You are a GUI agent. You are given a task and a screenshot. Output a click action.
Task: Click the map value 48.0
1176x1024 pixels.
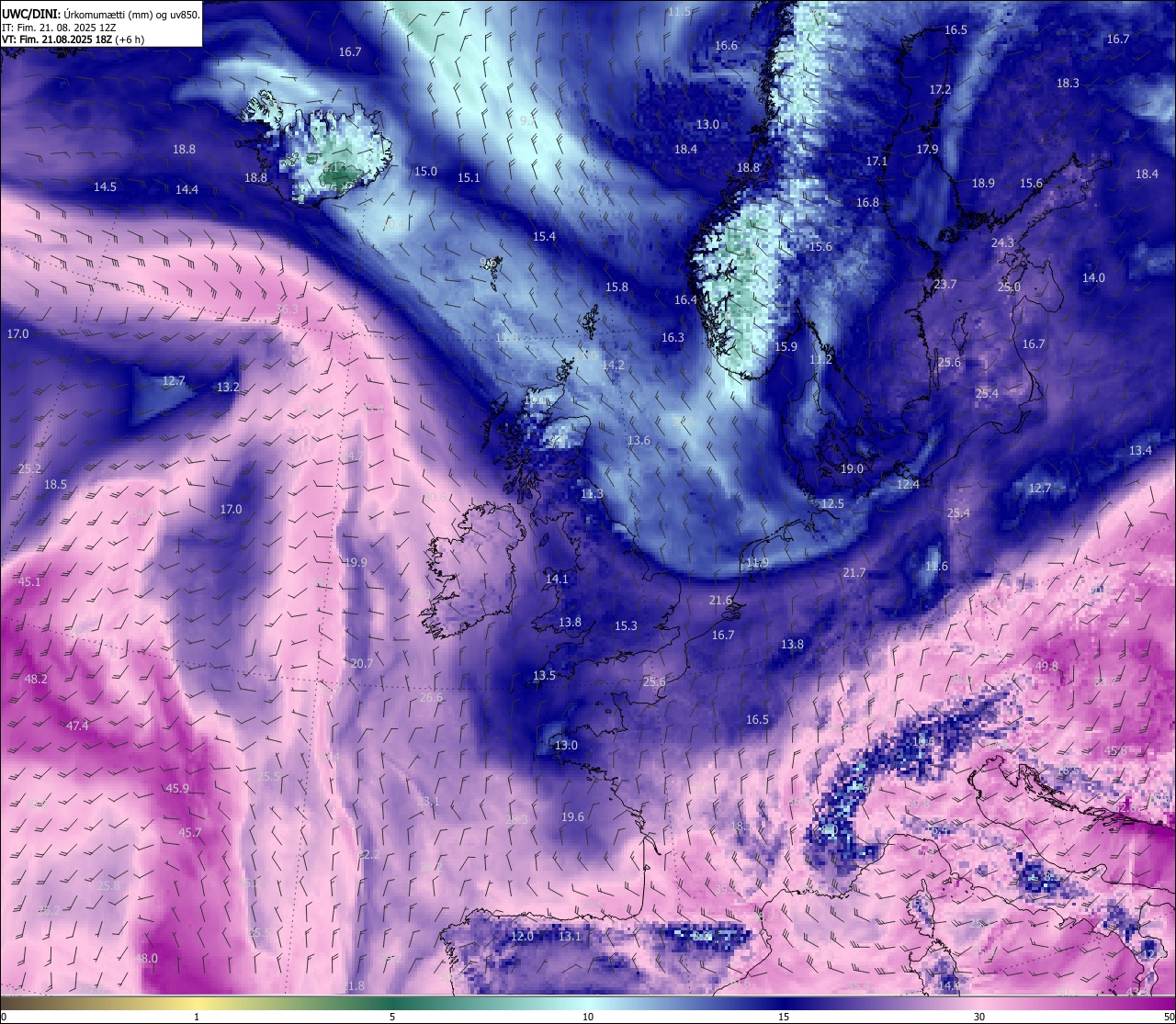(x=146, y=959)
